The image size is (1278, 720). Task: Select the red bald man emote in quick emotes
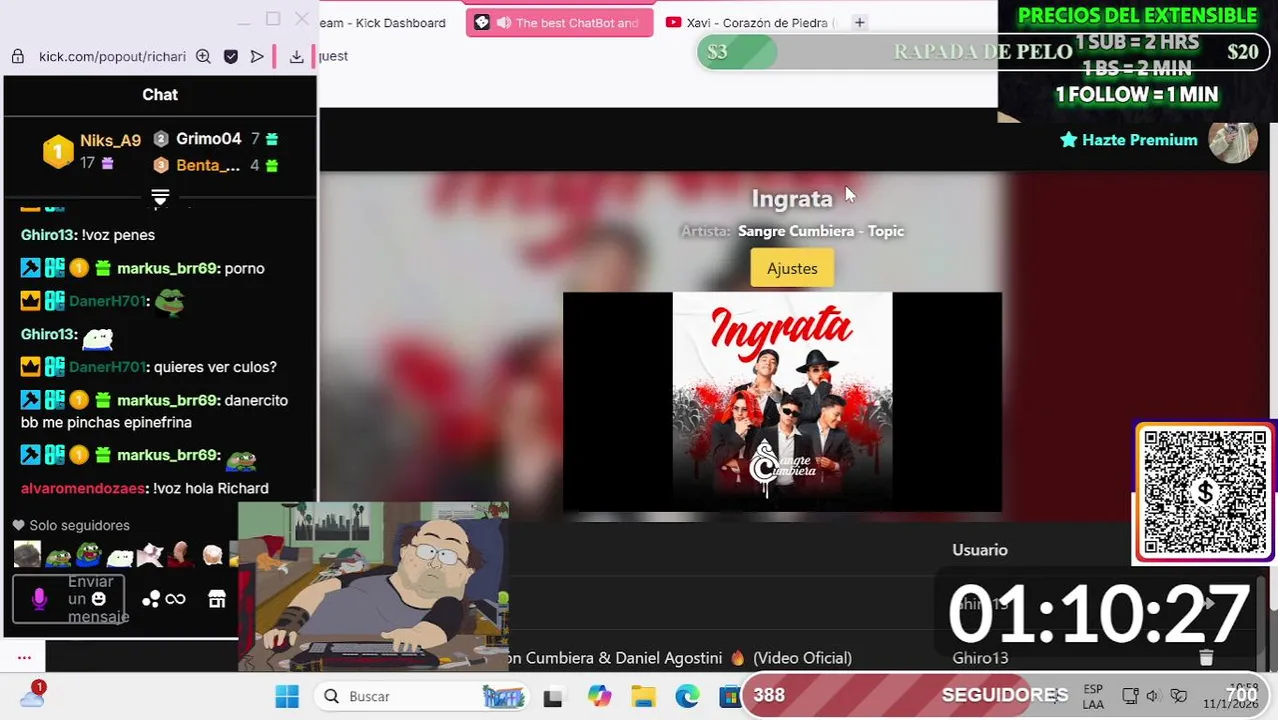pyautogui.click(x=181, y=553)
